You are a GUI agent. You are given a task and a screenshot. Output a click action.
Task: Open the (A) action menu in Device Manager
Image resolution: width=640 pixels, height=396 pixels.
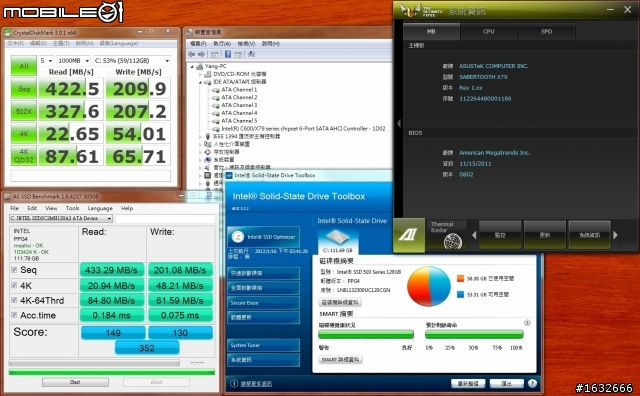point(222,44)
